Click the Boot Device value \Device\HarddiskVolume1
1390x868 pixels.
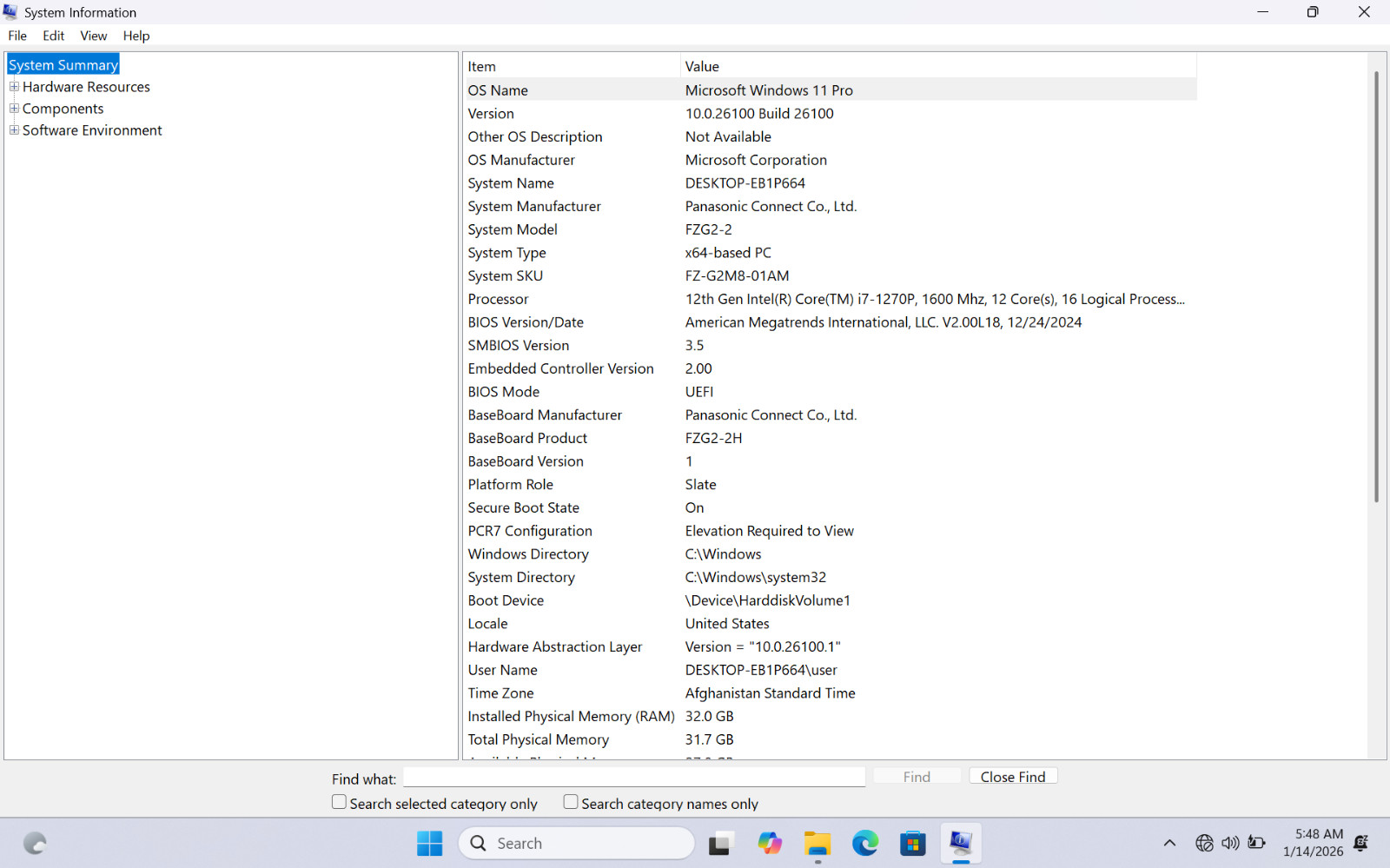768,600
